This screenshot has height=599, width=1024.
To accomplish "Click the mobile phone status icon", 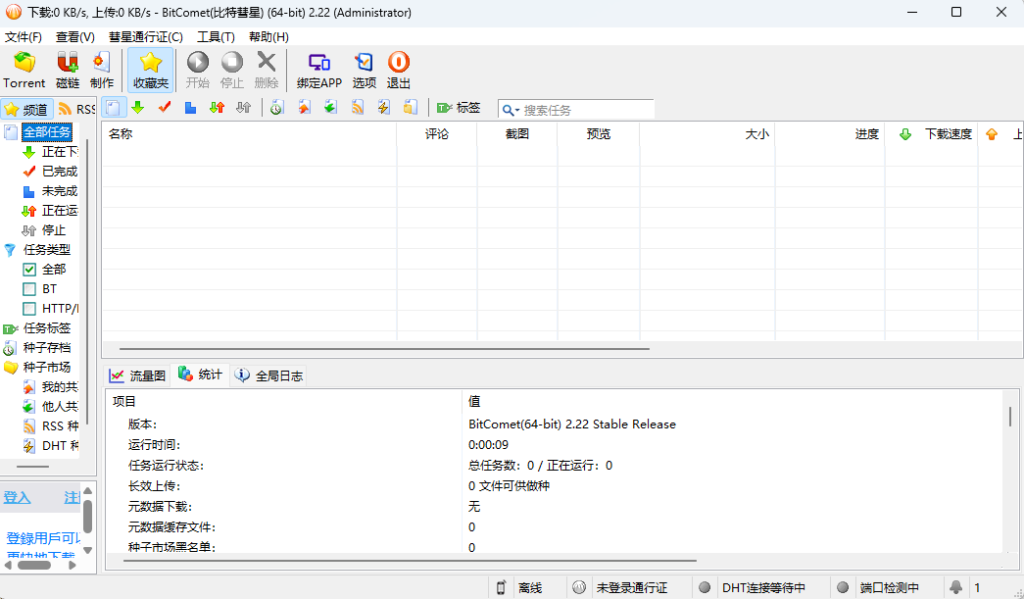I will pyautogui.click(x=501, y=587).
